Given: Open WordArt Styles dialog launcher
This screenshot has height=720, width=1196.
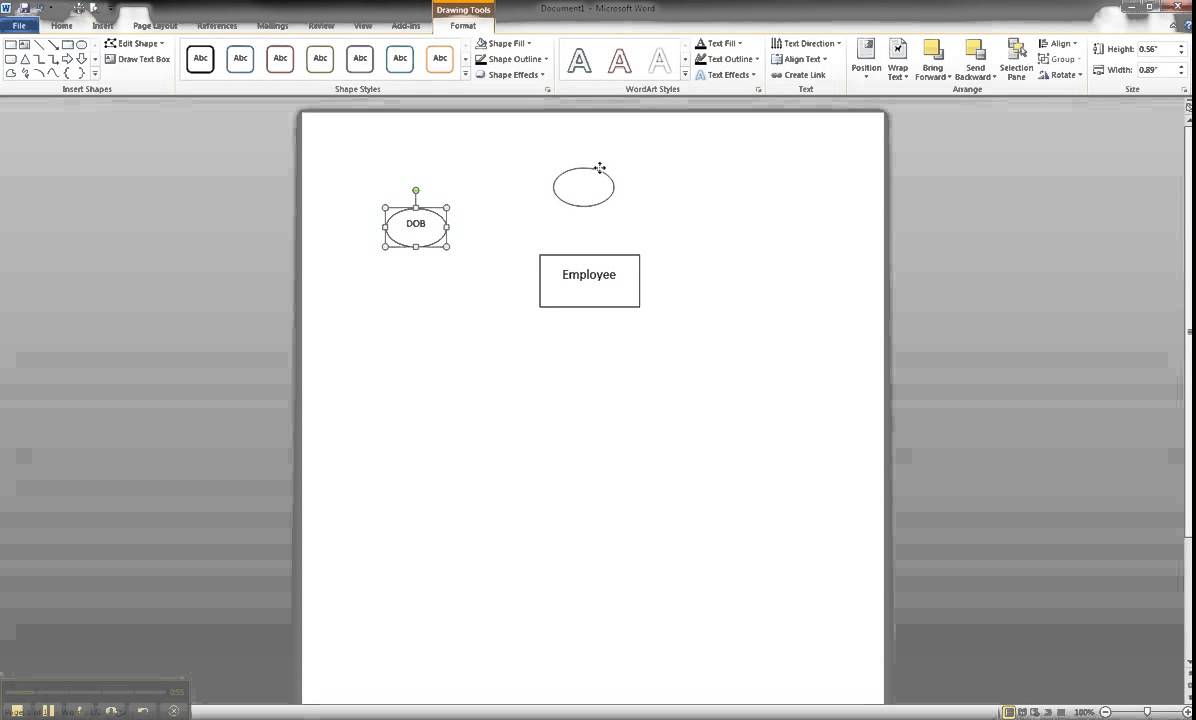Looking at the screenshot, I should tap(758, 89).
